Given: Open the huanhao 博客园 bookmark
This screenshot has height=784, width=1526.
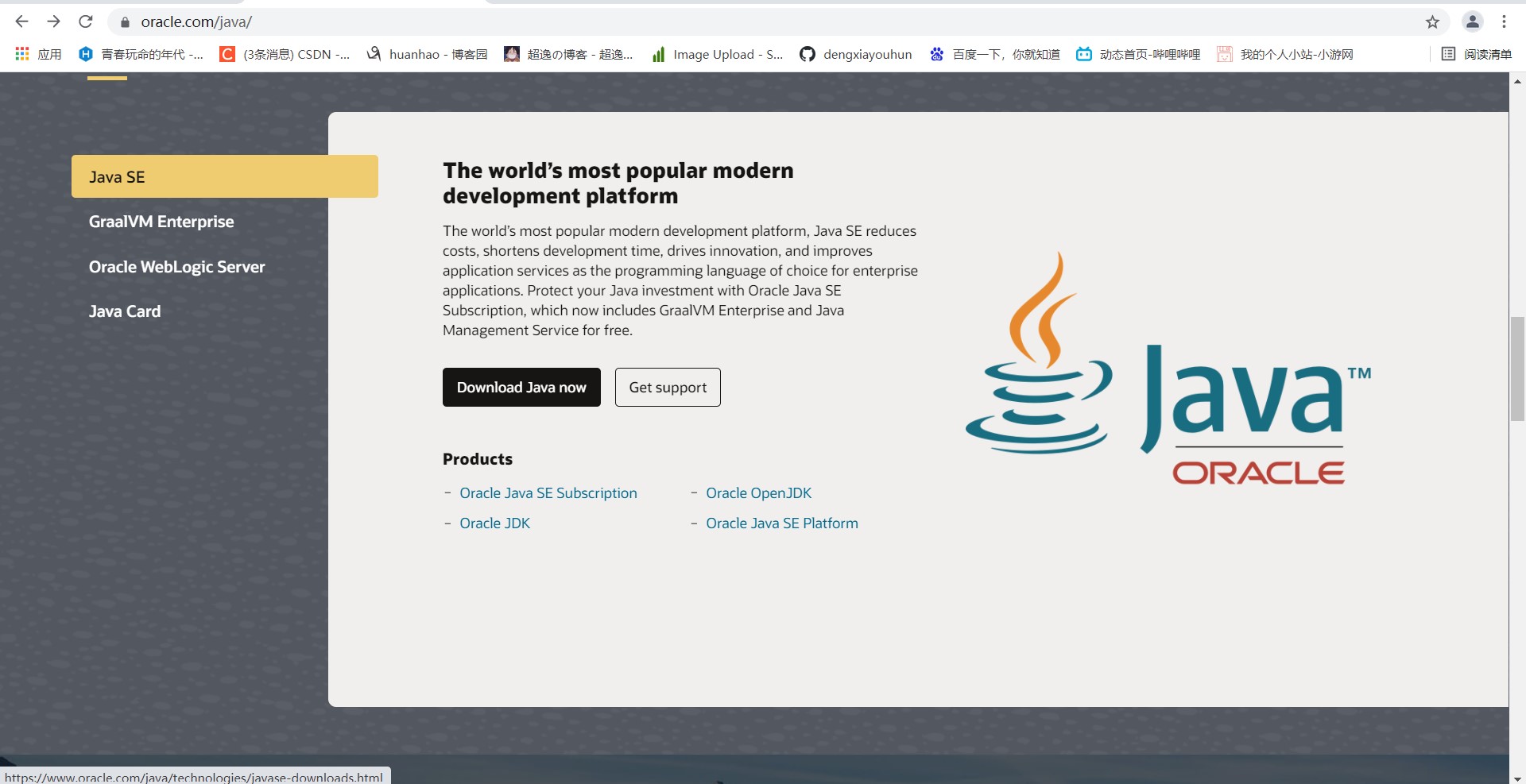Looking at the screenshot, I should tap(427, 54).
